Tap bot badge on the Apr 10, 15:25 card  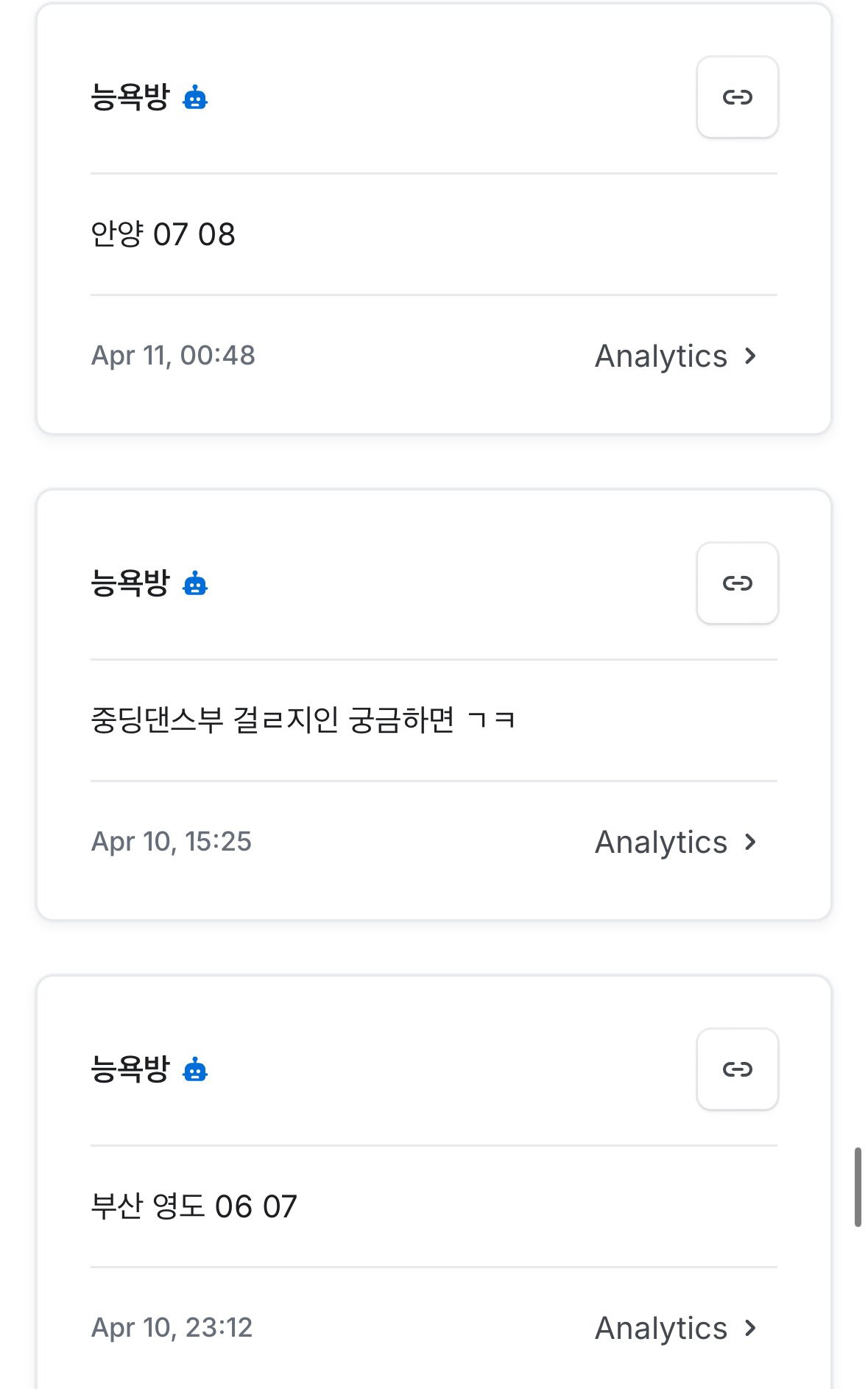coord(195,583)
